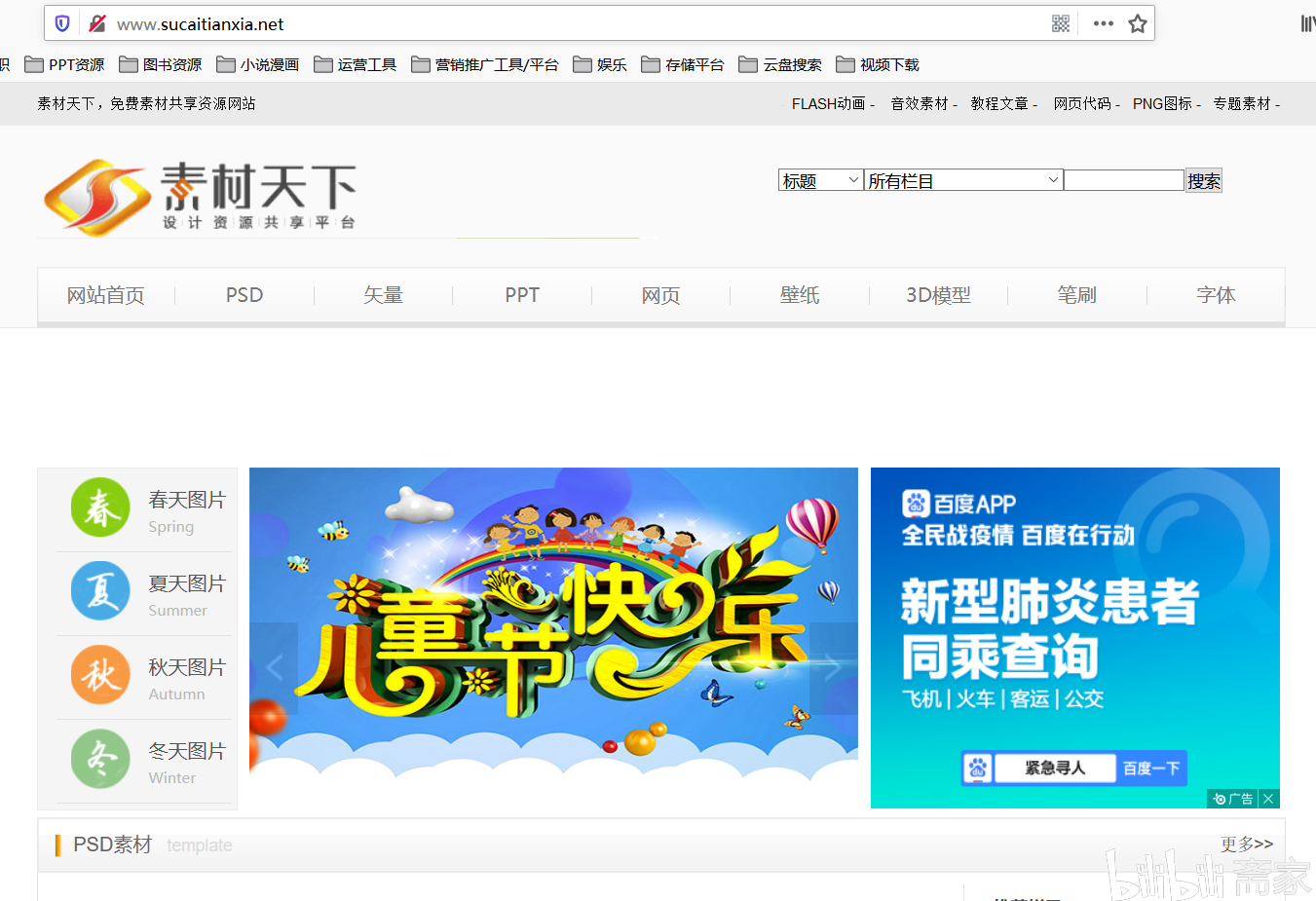Click the insecure connection lock icon
Screen dimensions: 1316x901
(97, 23)
